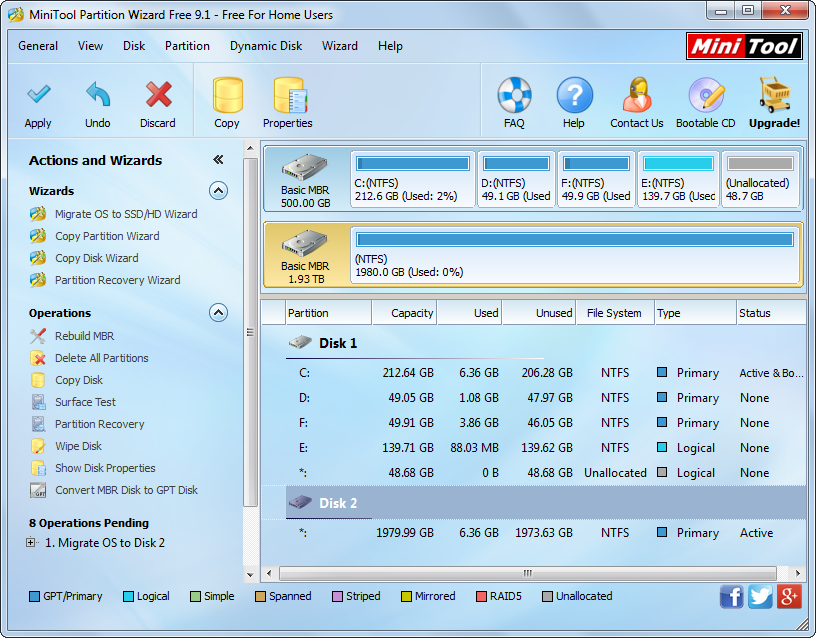The height and width of the screenshot is (638, 816).
Task: Select the 500.00 GB Basic MBR disk icon
Action: [305, 168]
